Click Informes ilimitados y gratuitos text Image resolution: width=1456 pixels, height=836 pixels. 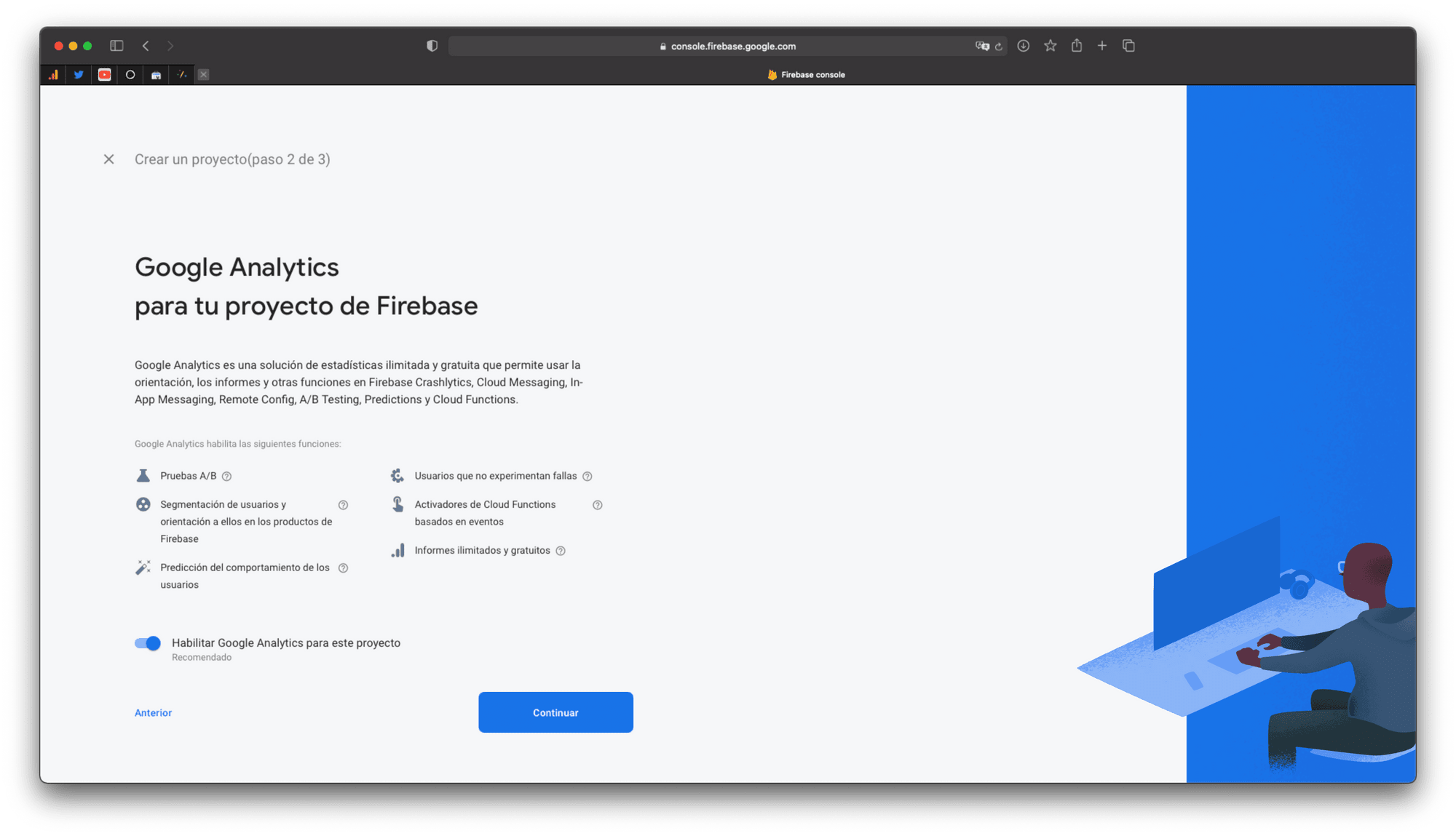pyautogui.click(x=482, y=551)
